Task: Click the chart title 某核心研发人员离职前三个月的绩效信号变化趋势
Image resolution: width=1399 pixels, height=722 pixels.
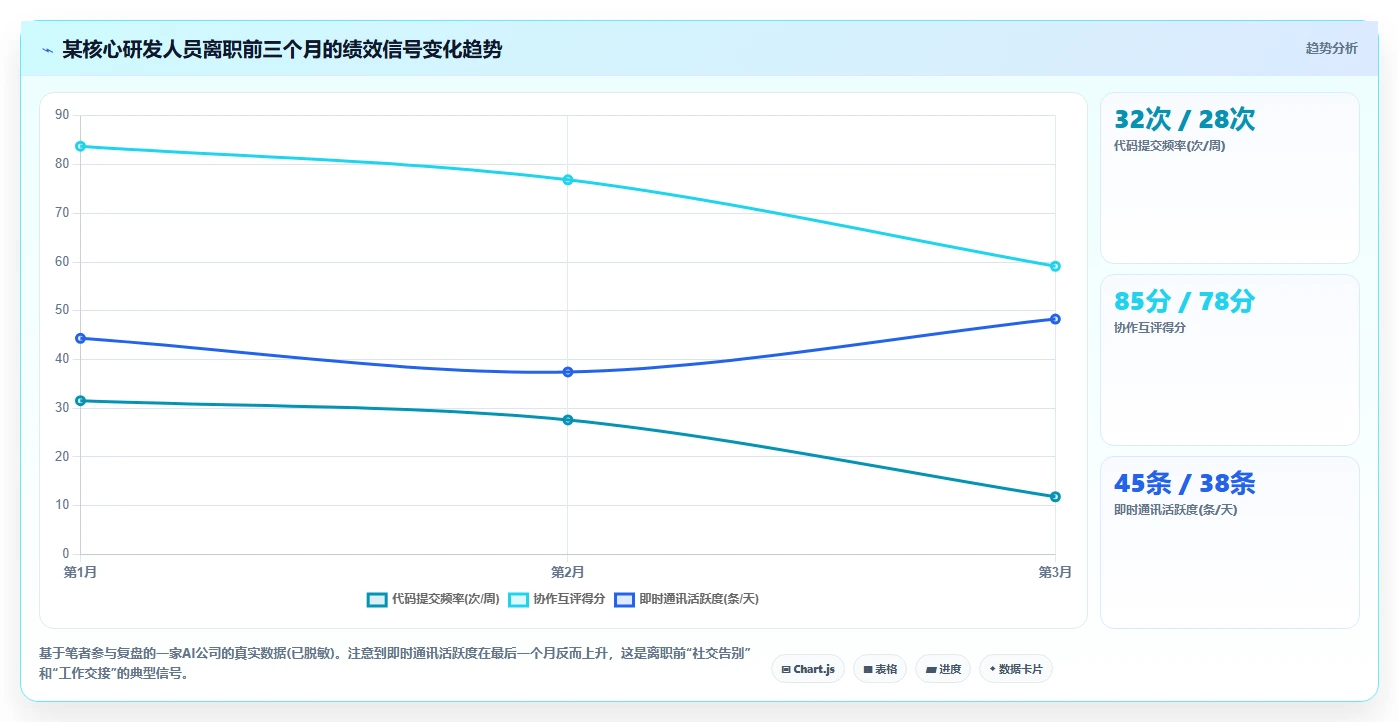Action: (282, 49)
